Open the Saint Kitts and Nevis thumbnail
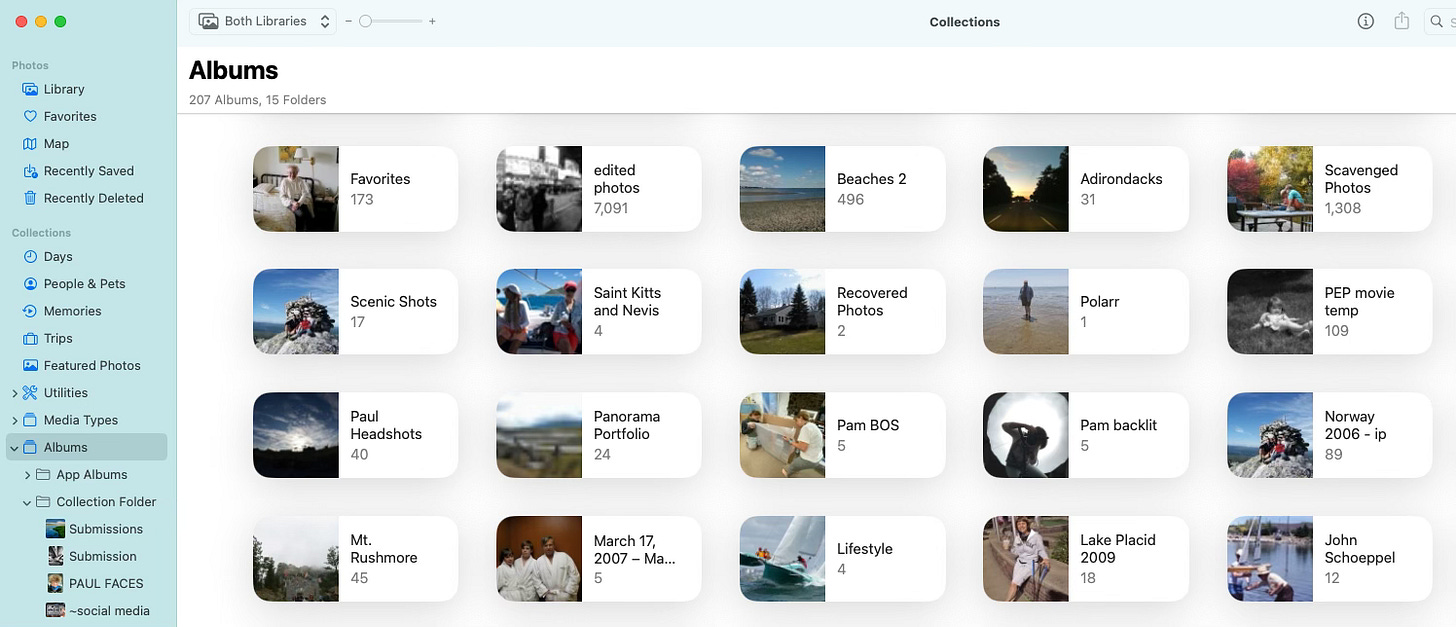This screenshot has height=627, width=1456. point(539,311)
